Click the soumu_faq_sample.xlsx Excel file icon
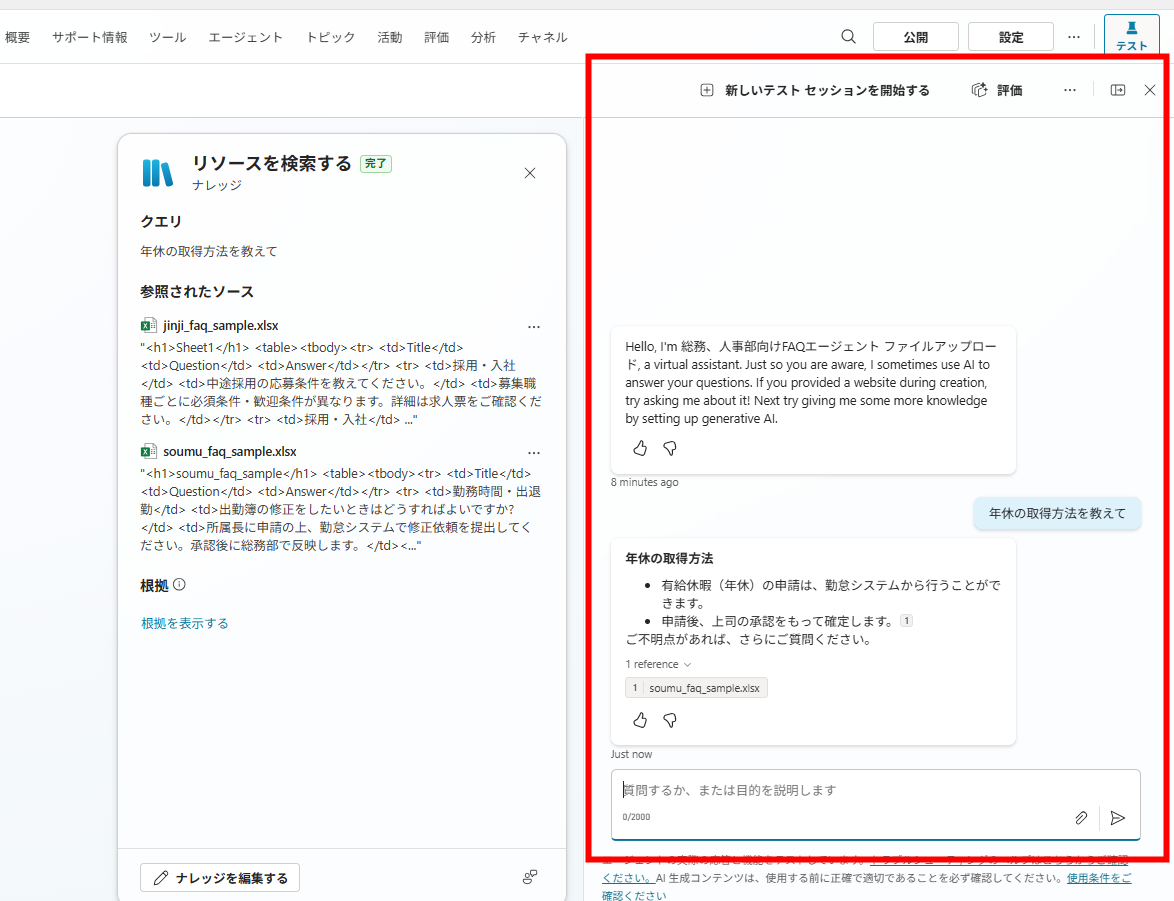The height and width of the screenshot is (901, 1174). [x=148, y=451]
